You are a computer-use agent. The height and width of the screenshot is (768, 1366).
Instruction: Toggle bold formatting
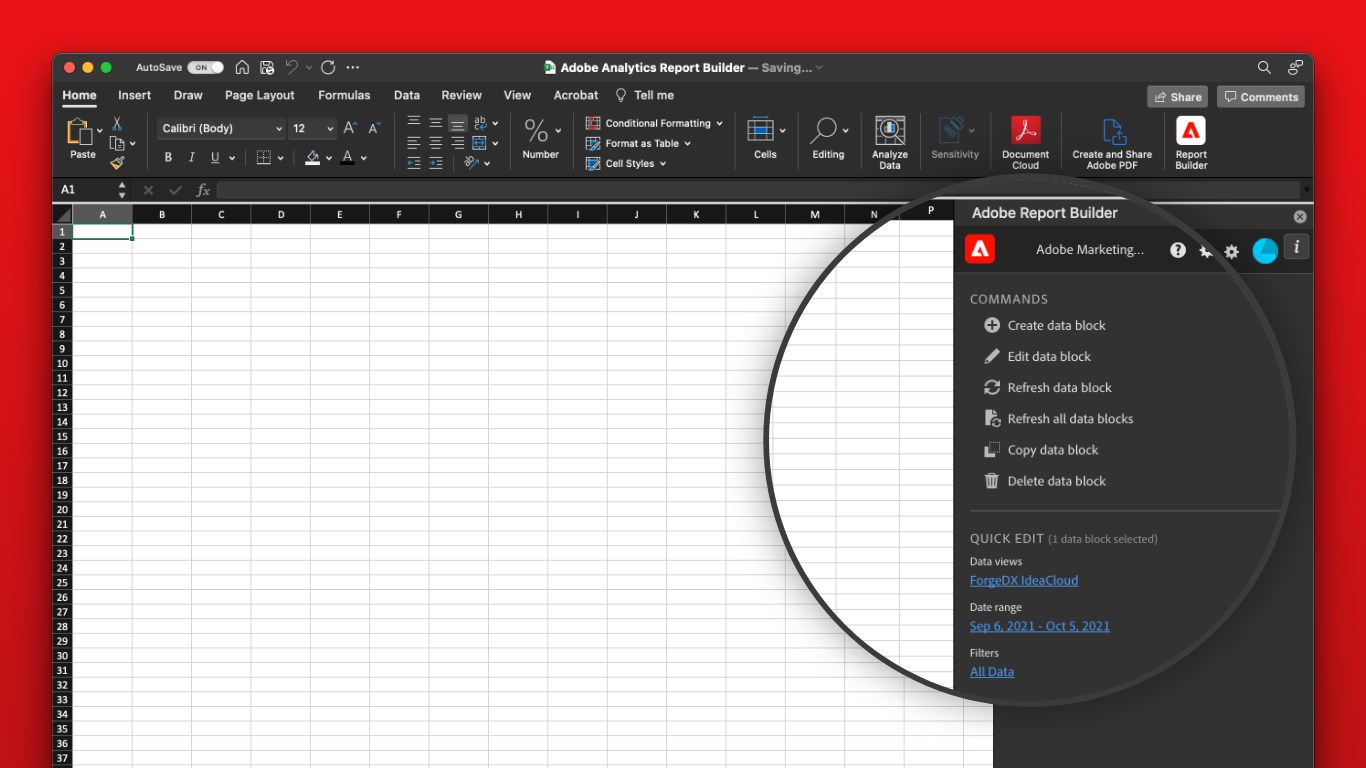click(x=168, y=158)
